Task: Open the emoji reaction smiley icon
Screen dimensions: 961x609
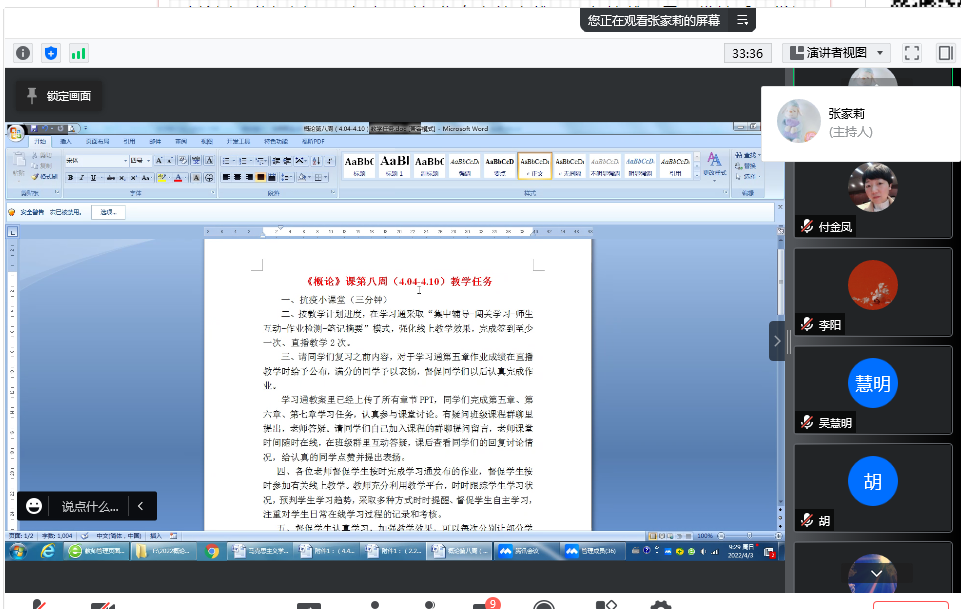Action: [34, 506]
